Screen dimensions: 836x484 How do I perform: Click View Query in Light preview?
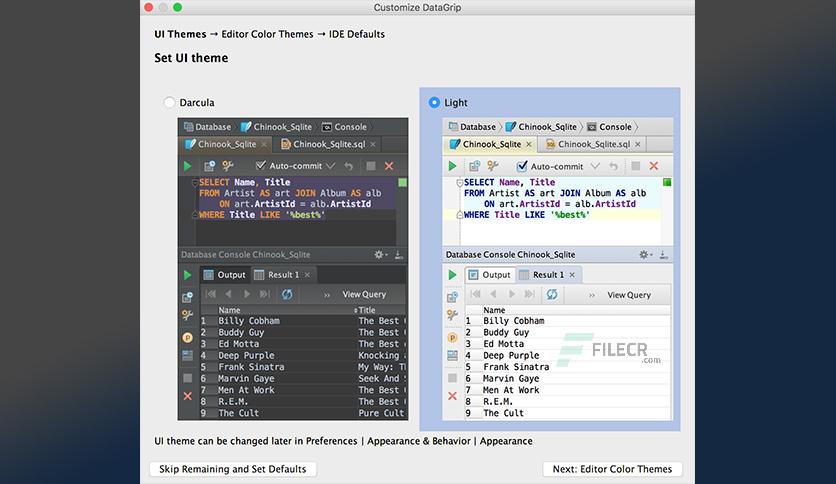pyautogui.click(x=629, y=295)
